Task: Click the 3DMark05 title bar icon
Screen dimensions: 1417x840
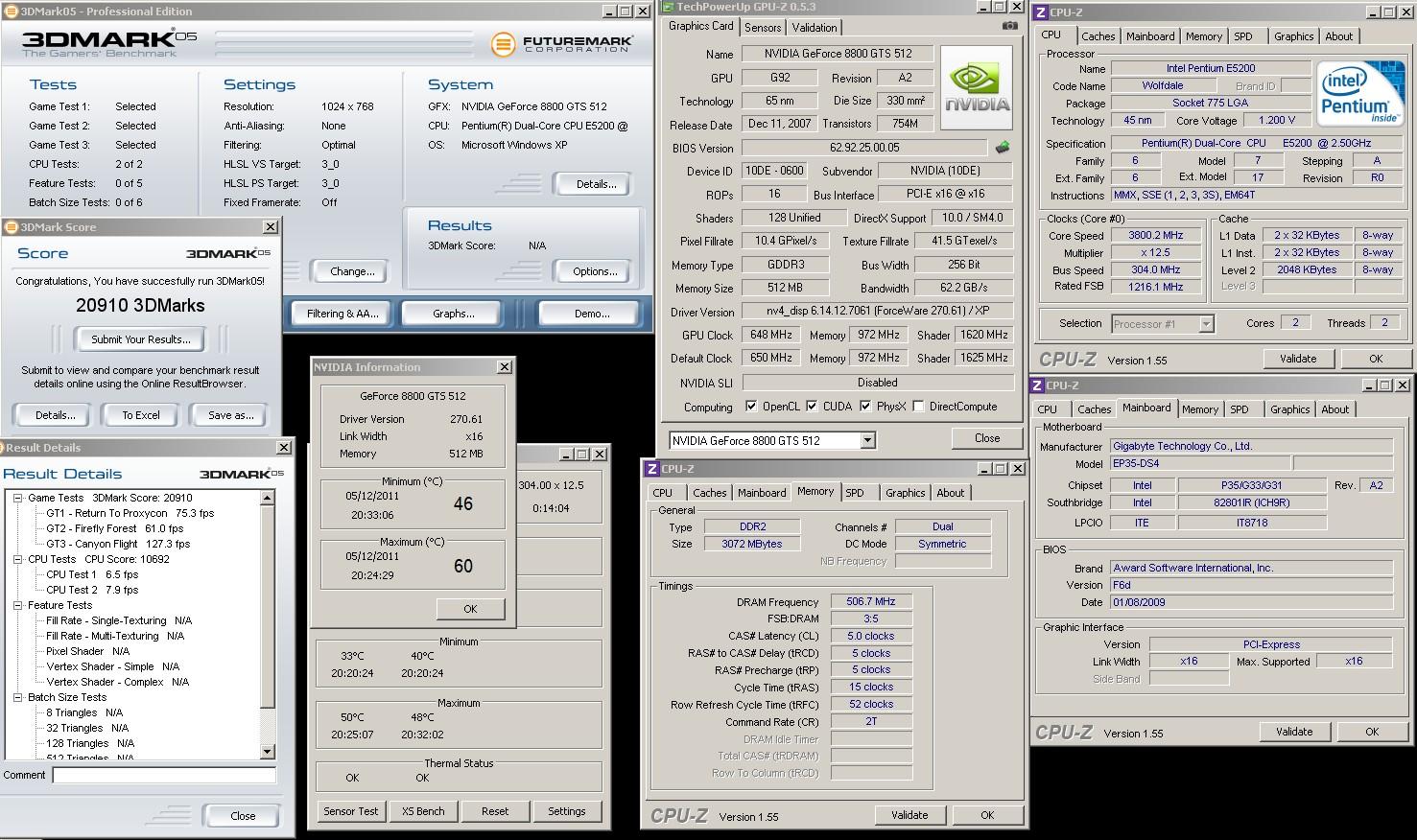Action: tap(11, 12)
